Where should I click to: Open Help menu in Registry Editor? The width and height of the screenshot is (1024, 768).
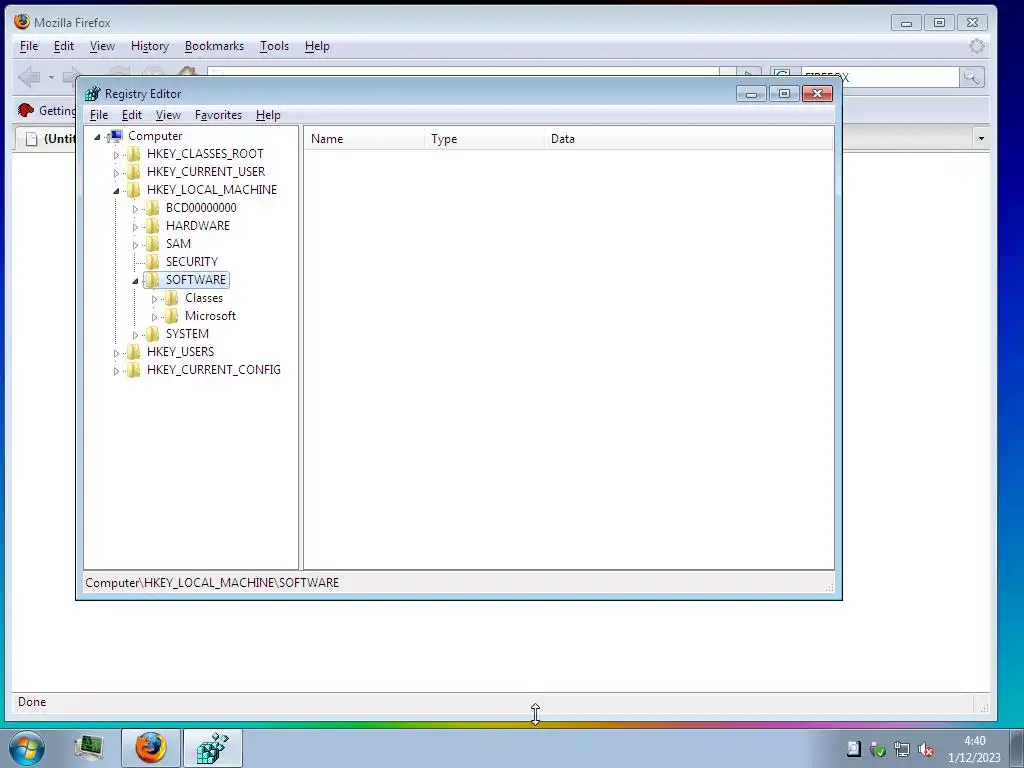(x=268, y=115)
